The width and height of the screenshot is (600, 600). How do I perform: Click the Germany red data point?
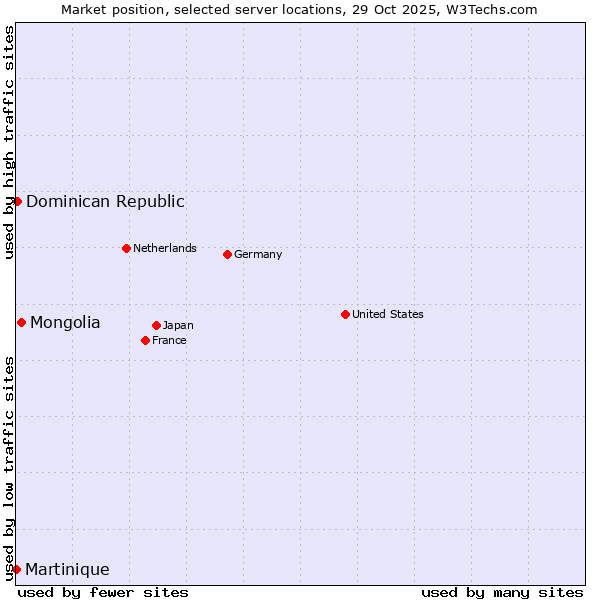pos(227,254)
